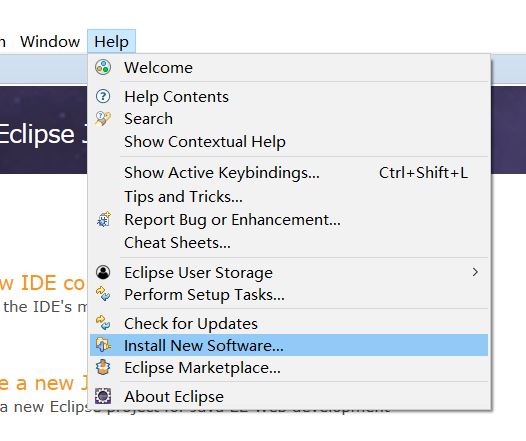This screenshot has width=526, height=441.
Task: Click the Eclipse Marketplace icon
Action: [x=103, y=367]
